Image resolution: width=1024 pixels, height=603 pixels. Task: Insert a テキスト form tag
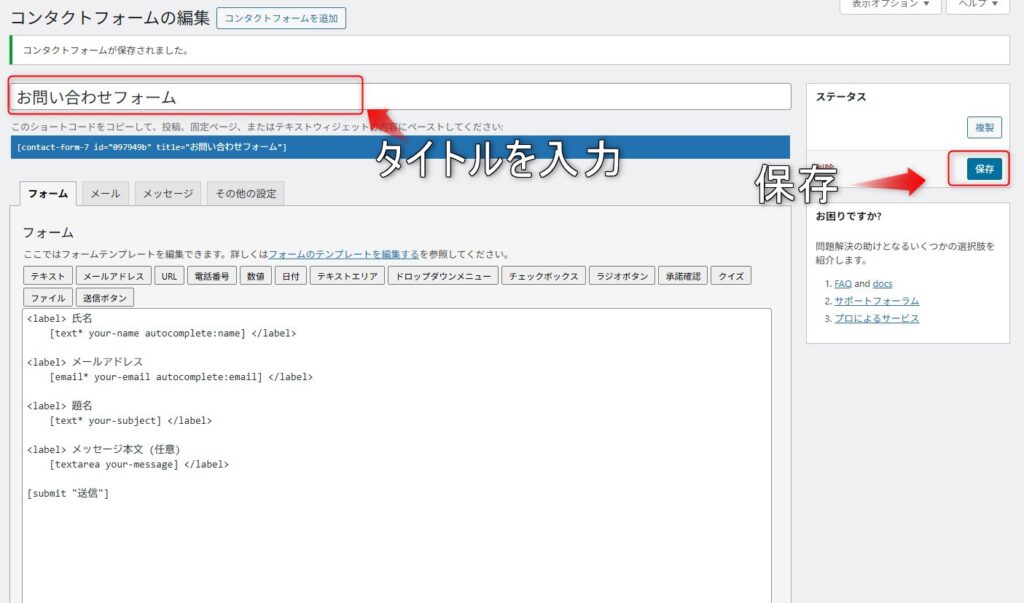(x=48, y=276)
